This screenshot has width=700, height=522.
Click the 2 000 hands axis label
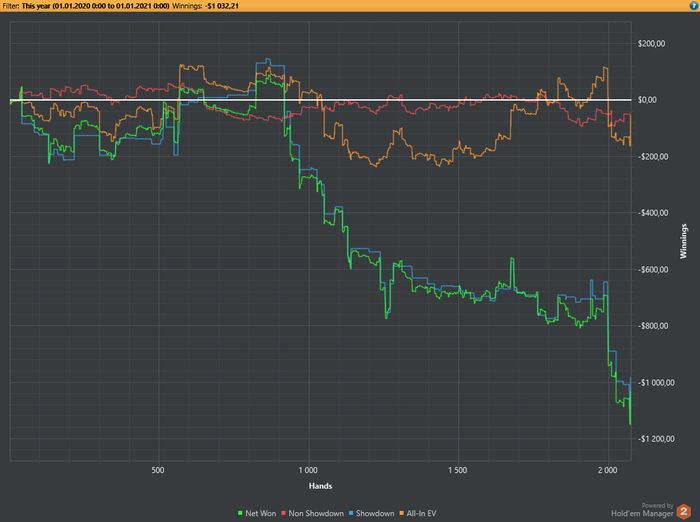tap(608, 470)
